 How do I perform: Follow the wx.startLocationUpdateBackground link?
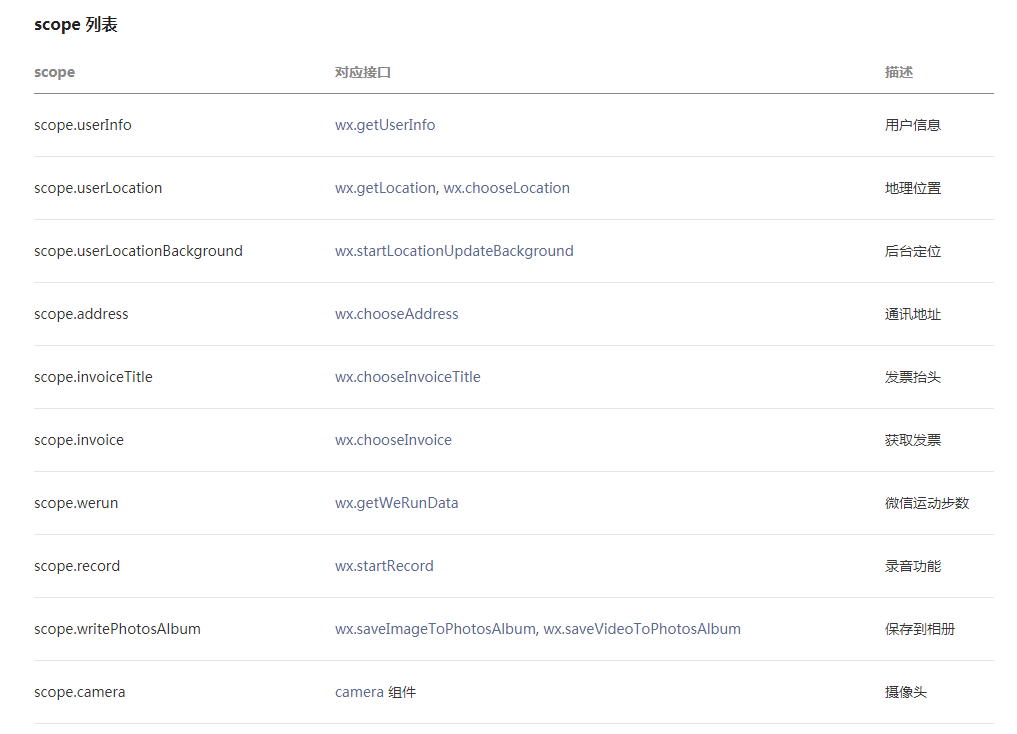[x=454, y=251]
